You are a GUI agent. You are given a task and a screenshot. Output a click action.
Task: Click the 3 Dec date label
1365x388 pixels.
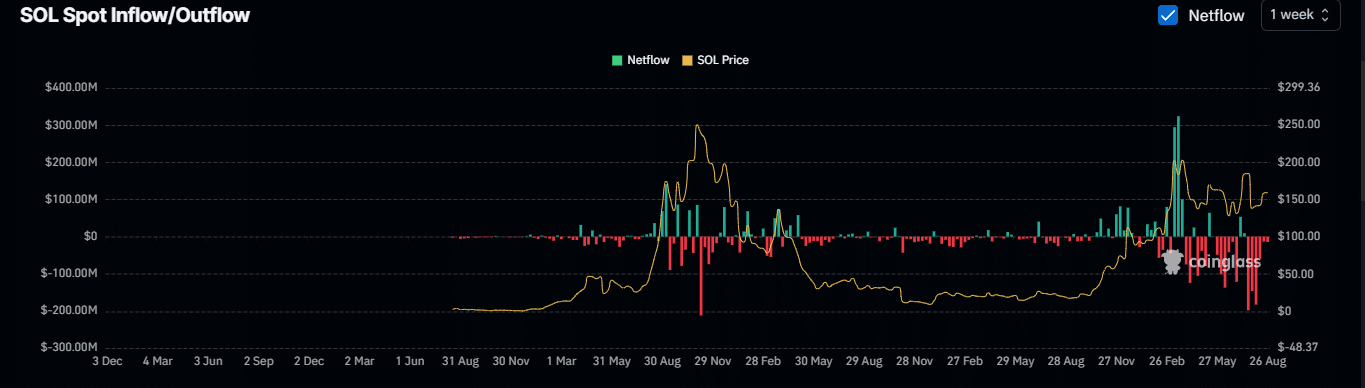(x=106, y=362)
